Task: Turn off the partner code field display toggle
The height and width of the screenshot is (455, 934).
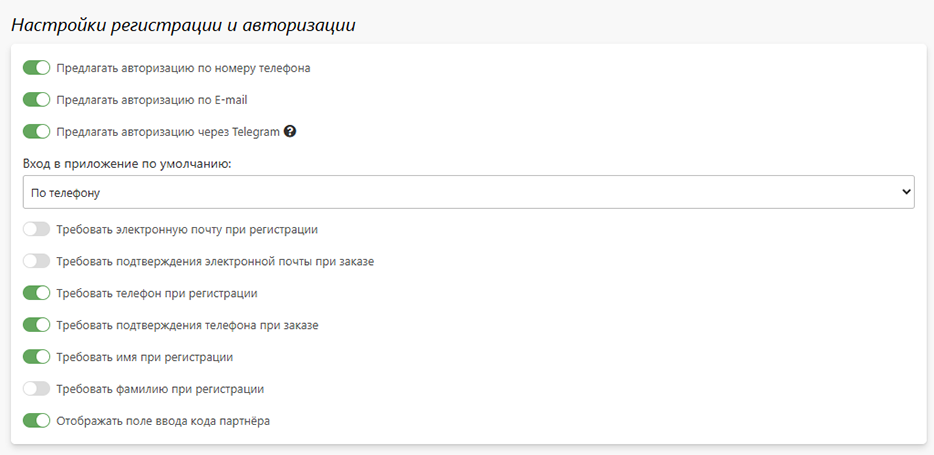Action: tap(36, 421)
